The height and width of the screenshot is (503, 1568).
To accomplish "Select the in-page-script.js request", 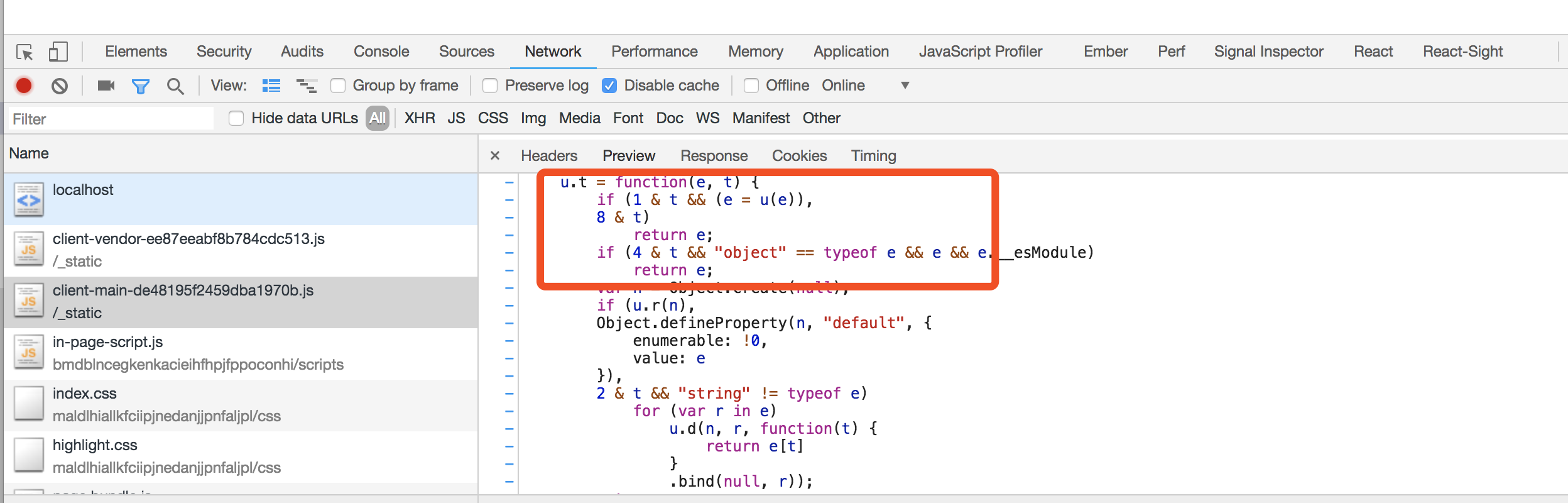I will pos(241,353).
